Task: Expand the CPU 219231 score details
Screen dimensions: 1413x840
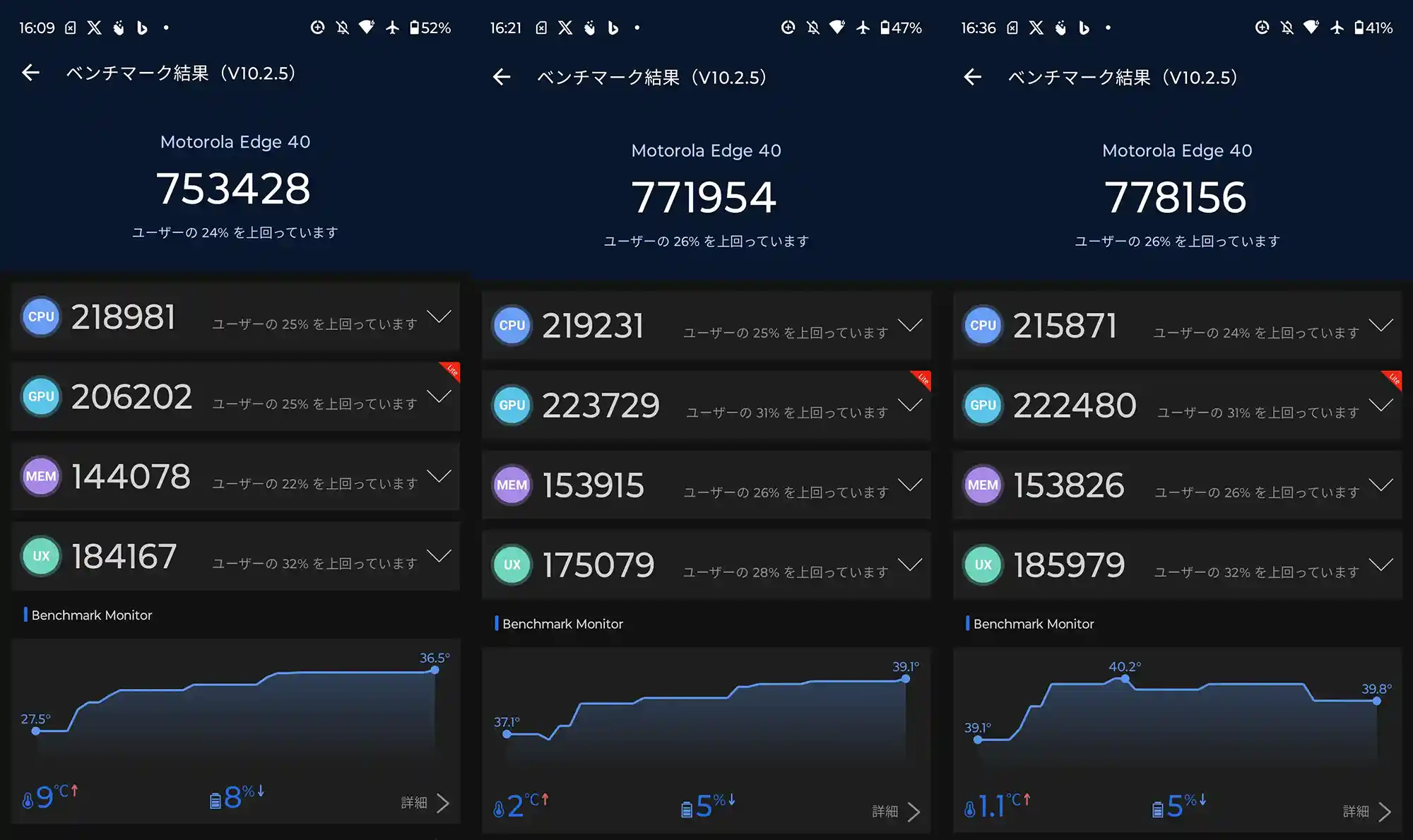Action: [910, 325]
